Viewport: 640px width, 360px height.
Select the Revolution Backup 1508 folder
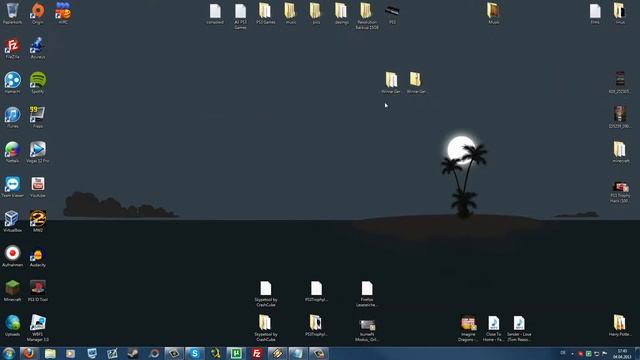pos(367,16)
